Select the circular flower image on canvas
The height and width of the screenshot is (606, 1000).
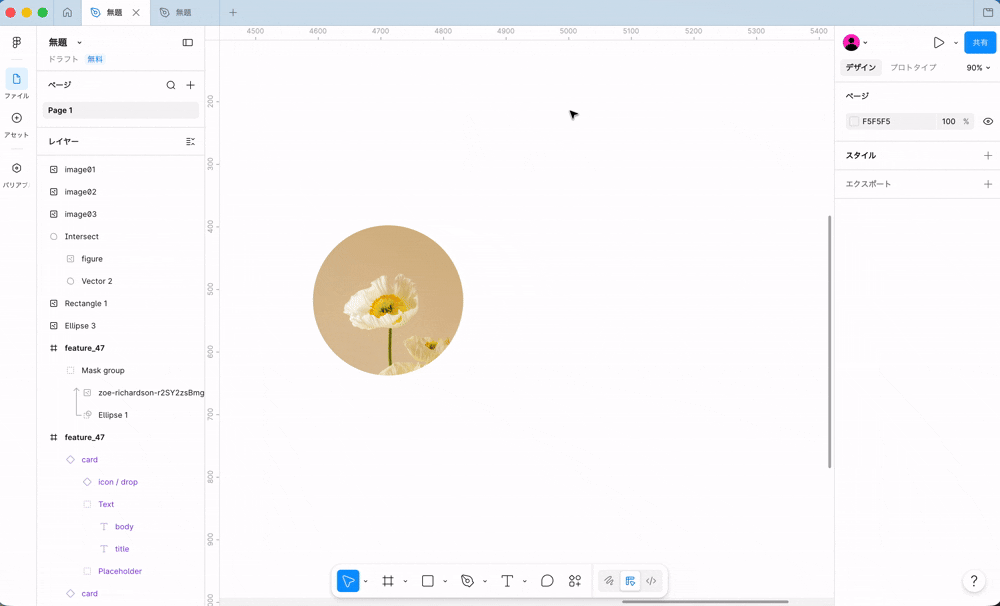coord(388,300)
